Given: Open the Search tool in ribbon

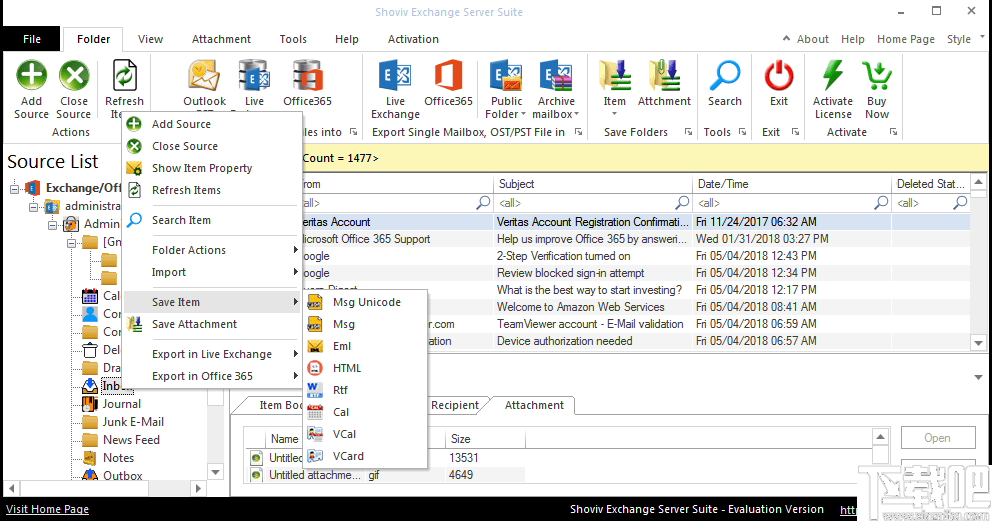Looking at the screenshot, I should 724,76.
